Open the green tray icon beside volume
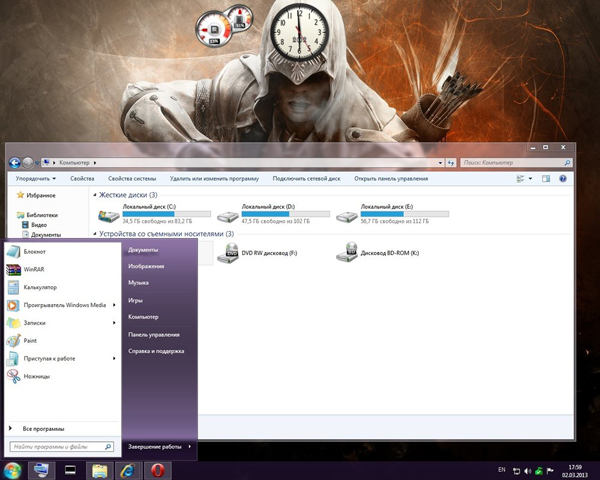Image resolution: width=600 pixels, height=480 pixels. click(539, 471)
